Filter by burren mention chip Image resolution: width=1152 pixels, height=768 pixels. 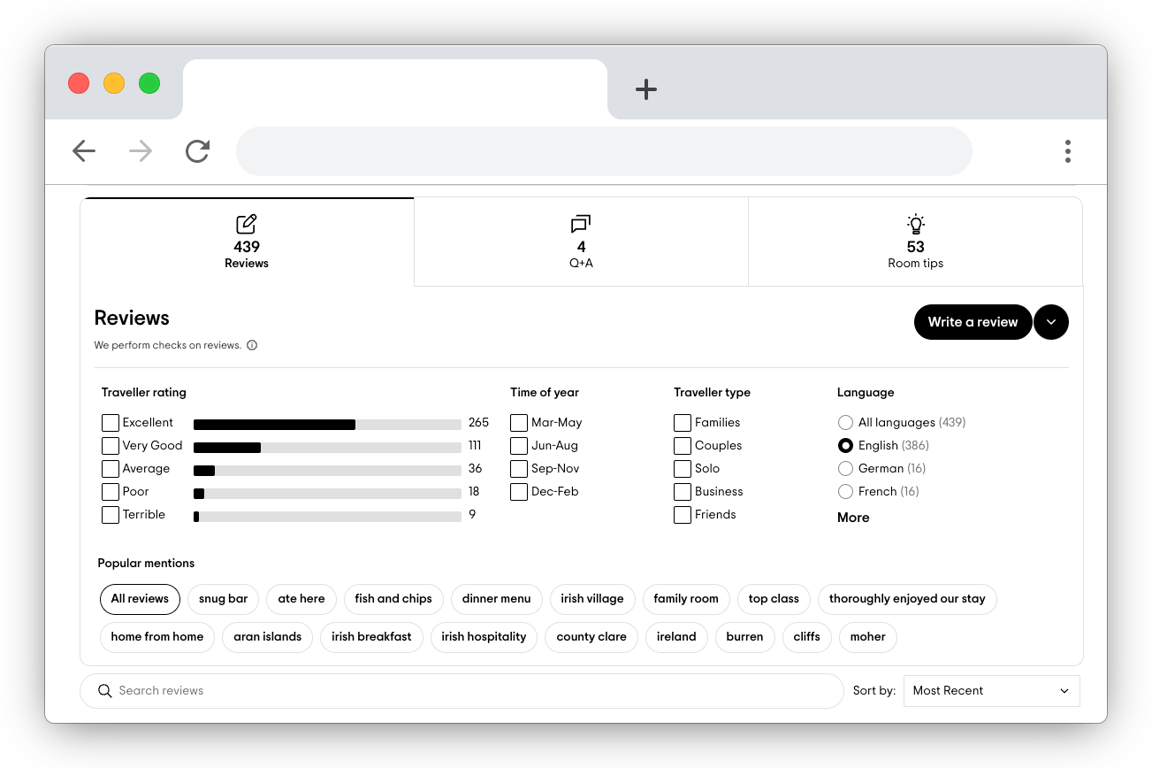[745, 637]
